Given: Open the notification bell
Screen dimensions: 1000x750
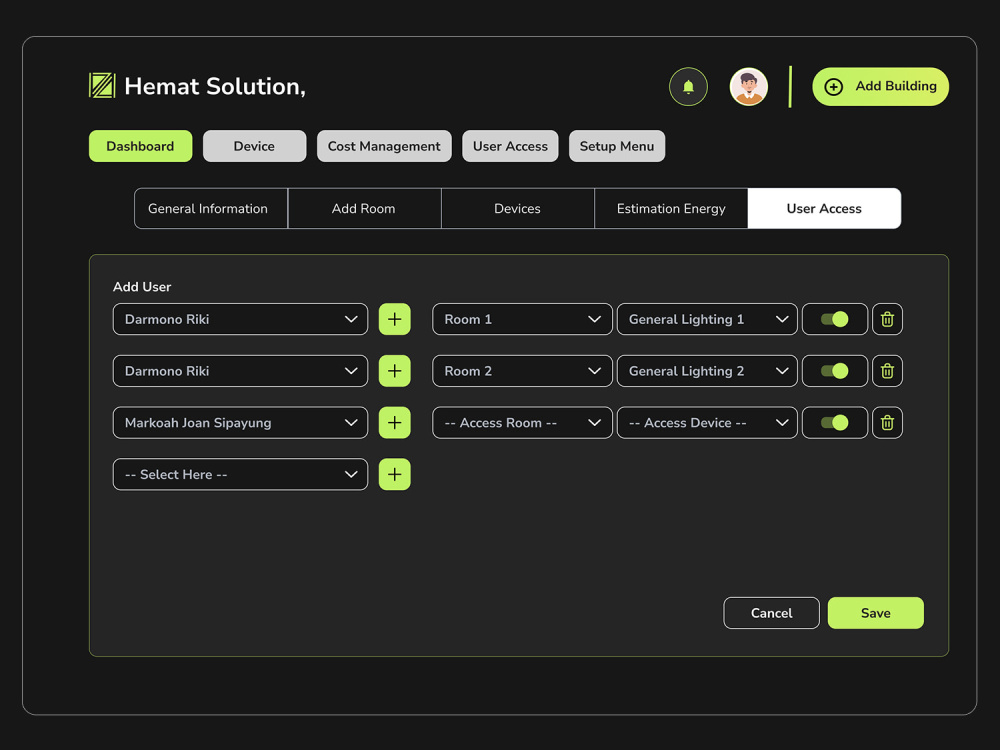Looking at the screenshot, I should pos(688,87).
